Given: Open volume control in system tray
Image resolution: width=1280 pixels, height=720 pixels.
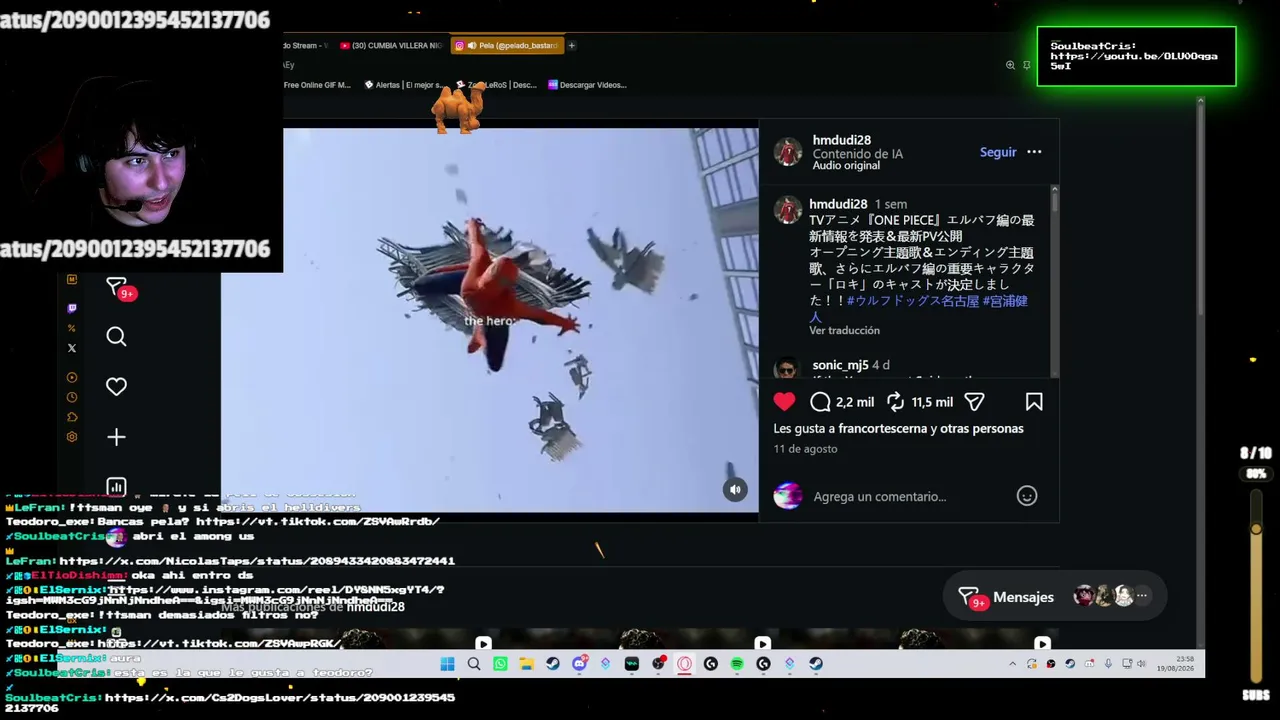Looking at the screenshot, I should tap(1141, 664).
